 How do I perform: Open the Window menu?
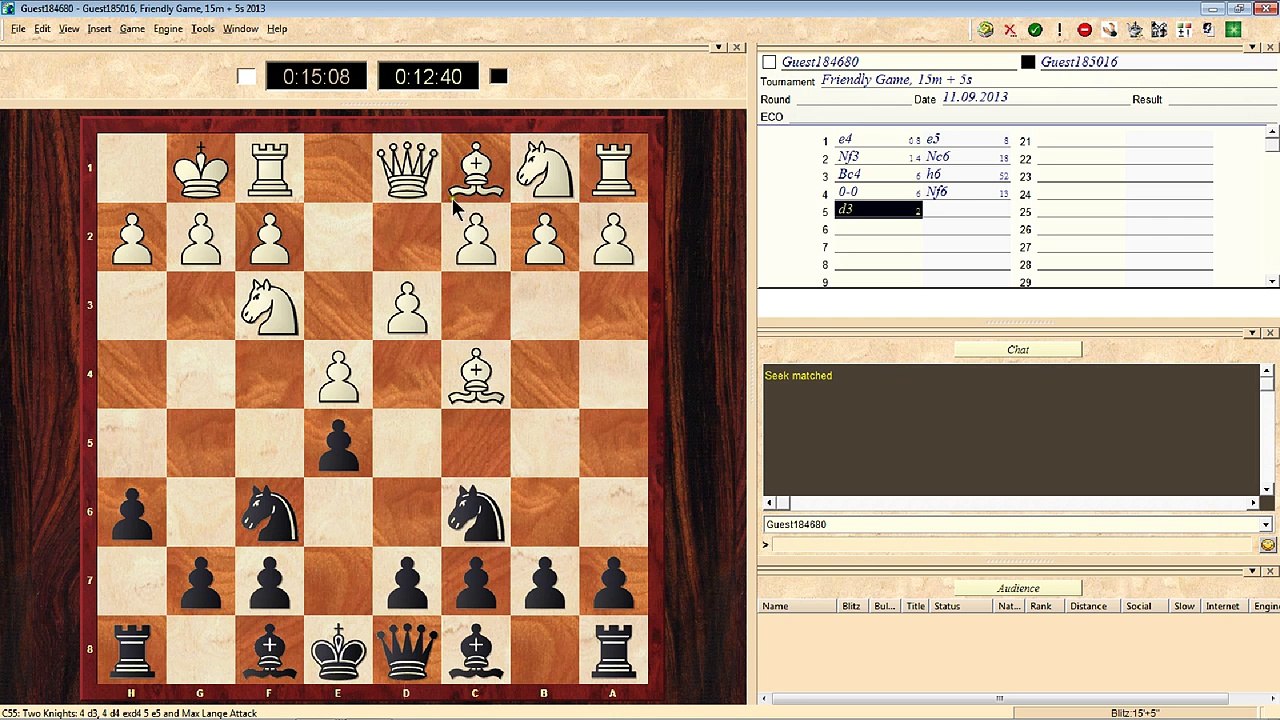coord(241,29)
